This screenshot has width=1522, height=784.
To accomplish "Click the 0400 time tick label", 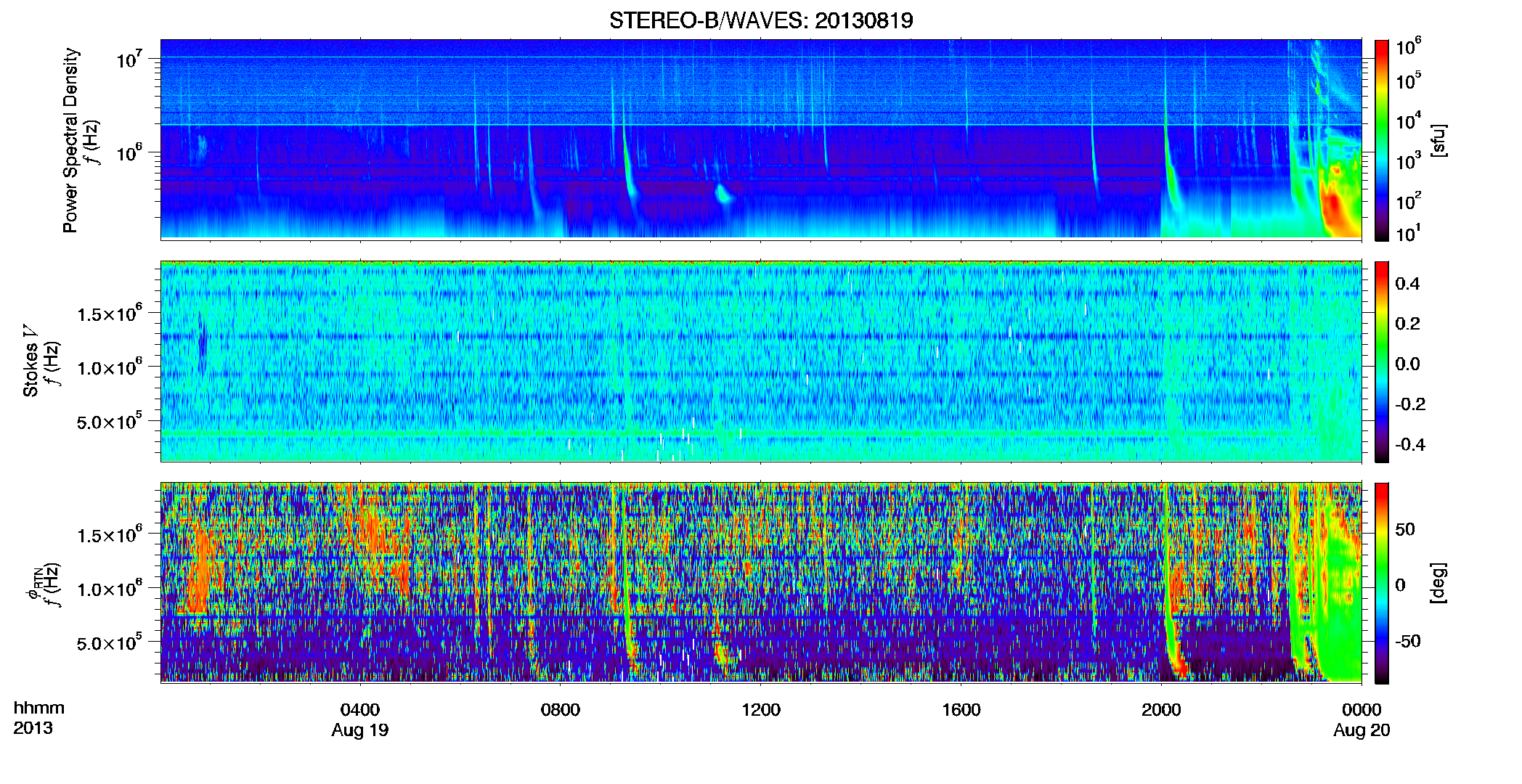I will point(360,710).
